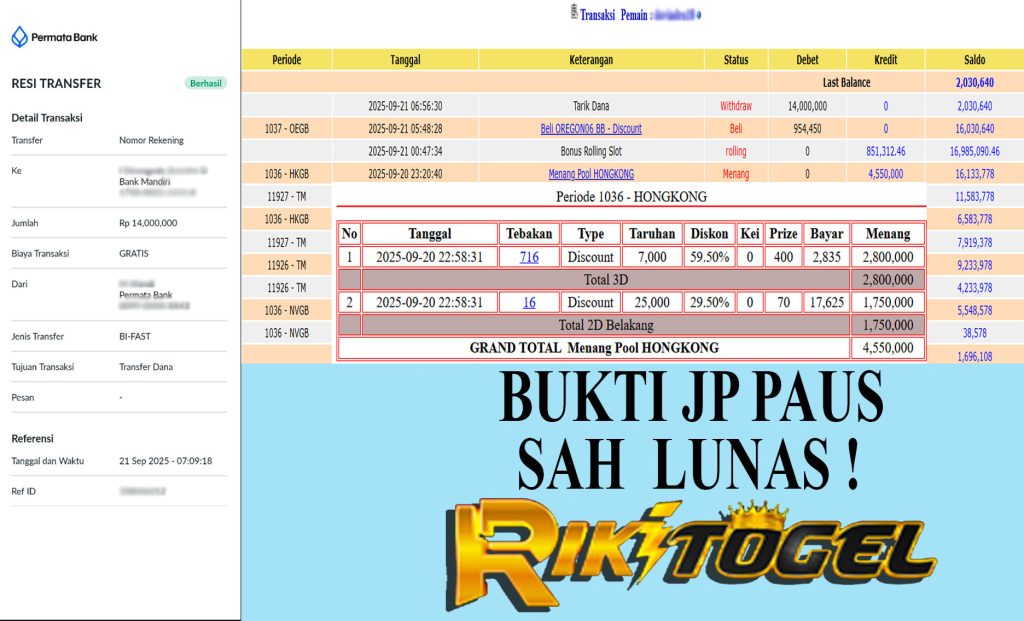Click the 716 tebakan link

(529, 257)
